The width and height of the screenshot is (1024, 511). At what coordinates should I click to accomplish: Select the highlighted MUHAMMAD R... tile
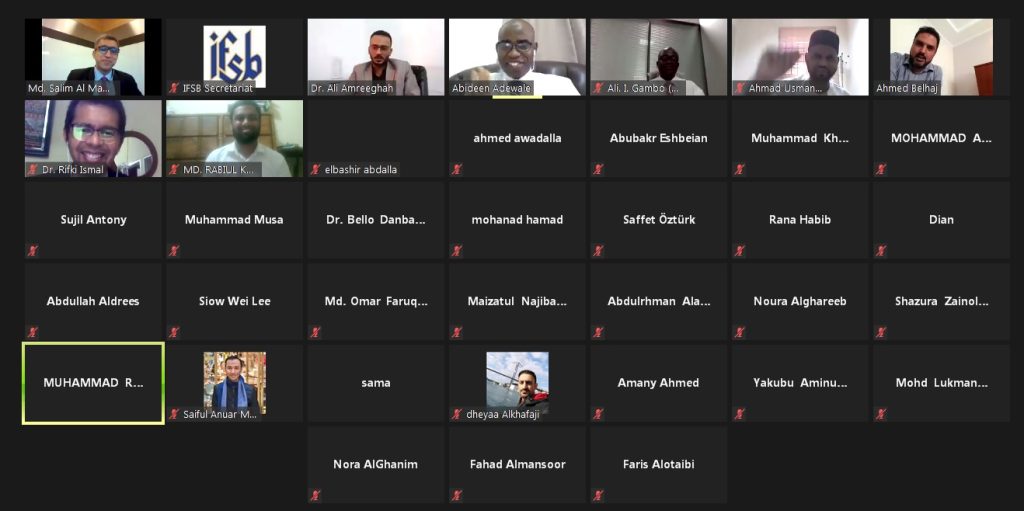(93, 384)
